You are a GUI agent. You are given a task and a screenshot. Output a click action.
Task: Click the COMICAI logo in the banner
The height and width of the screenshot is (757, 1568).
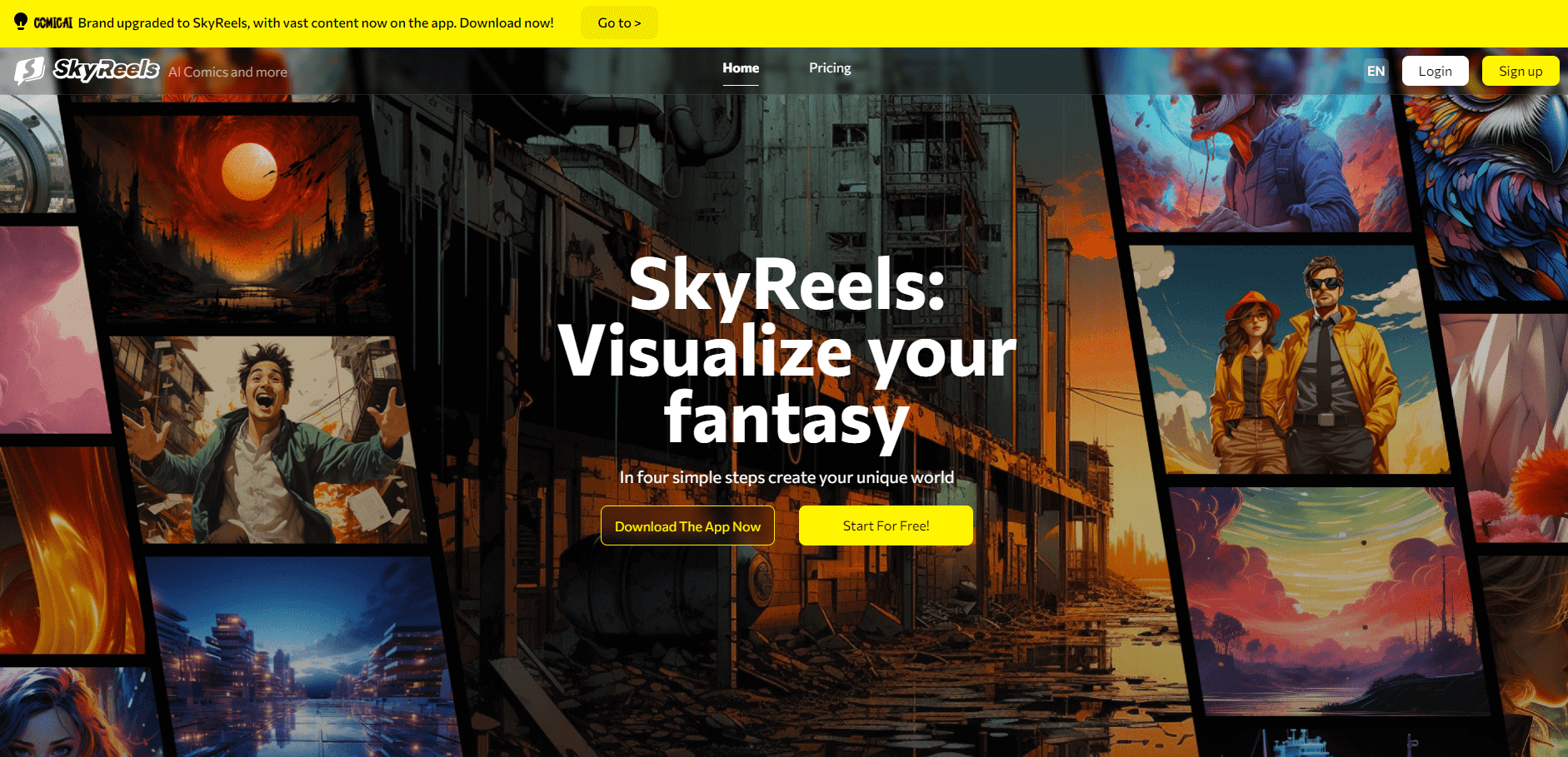pos(53,23)
